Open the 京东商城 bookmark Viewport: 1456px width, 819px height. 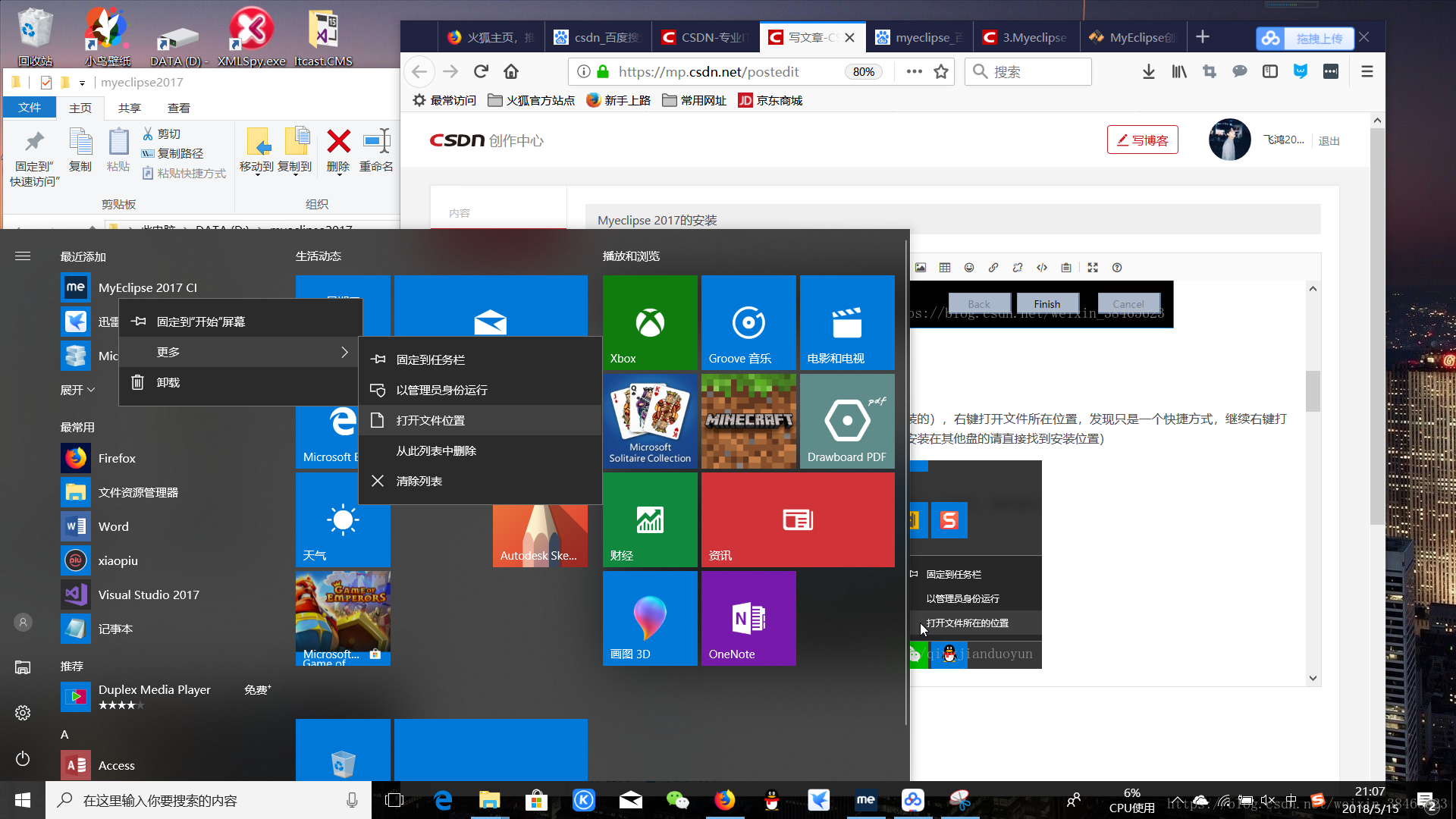770,100
